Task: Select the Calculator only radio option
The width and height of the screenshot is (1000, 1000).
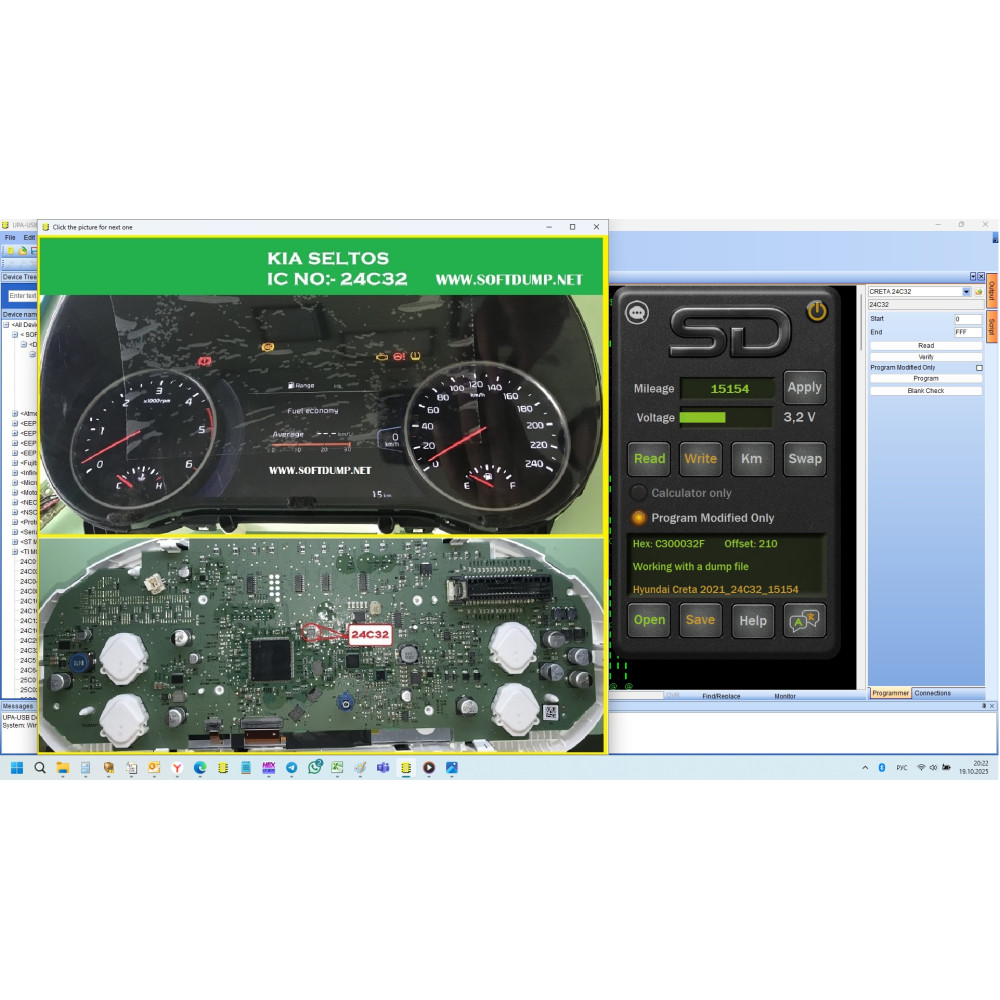Action: click(638, 493)
